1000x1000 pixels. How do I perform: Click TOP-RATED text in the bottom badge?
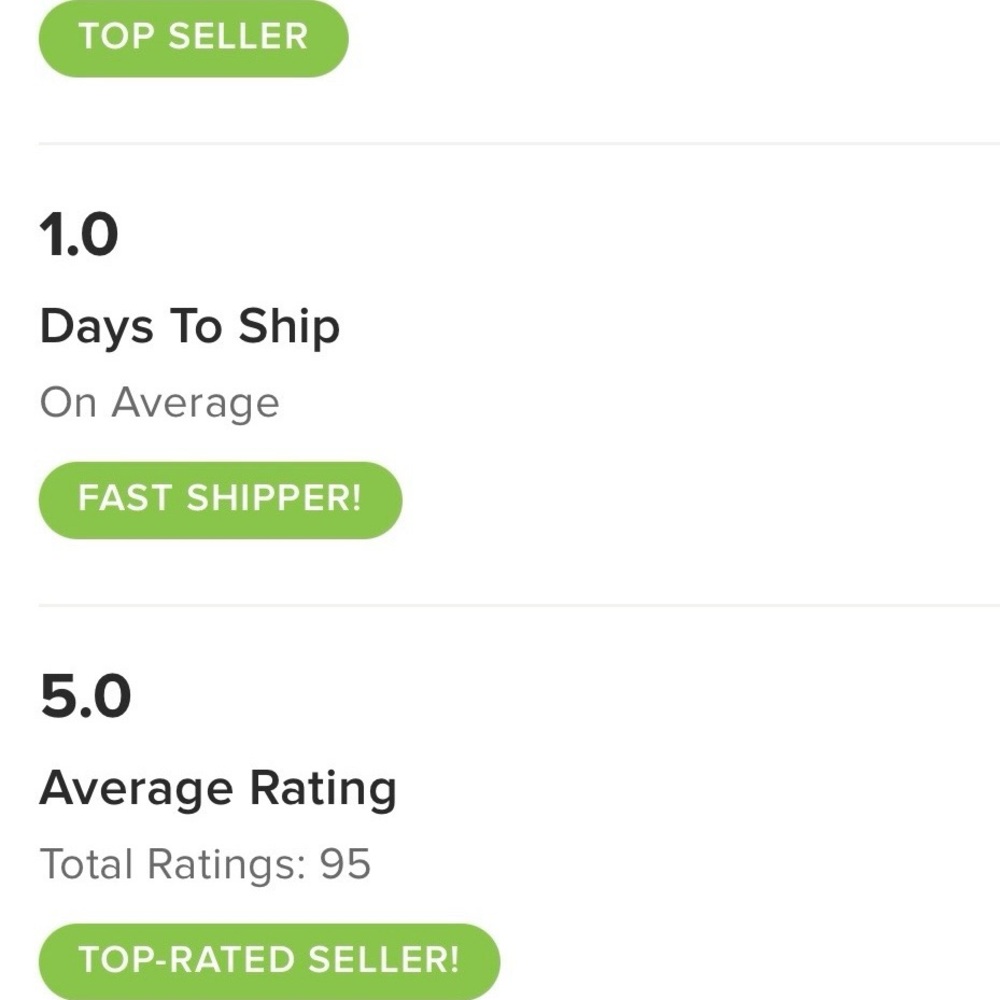187,960
